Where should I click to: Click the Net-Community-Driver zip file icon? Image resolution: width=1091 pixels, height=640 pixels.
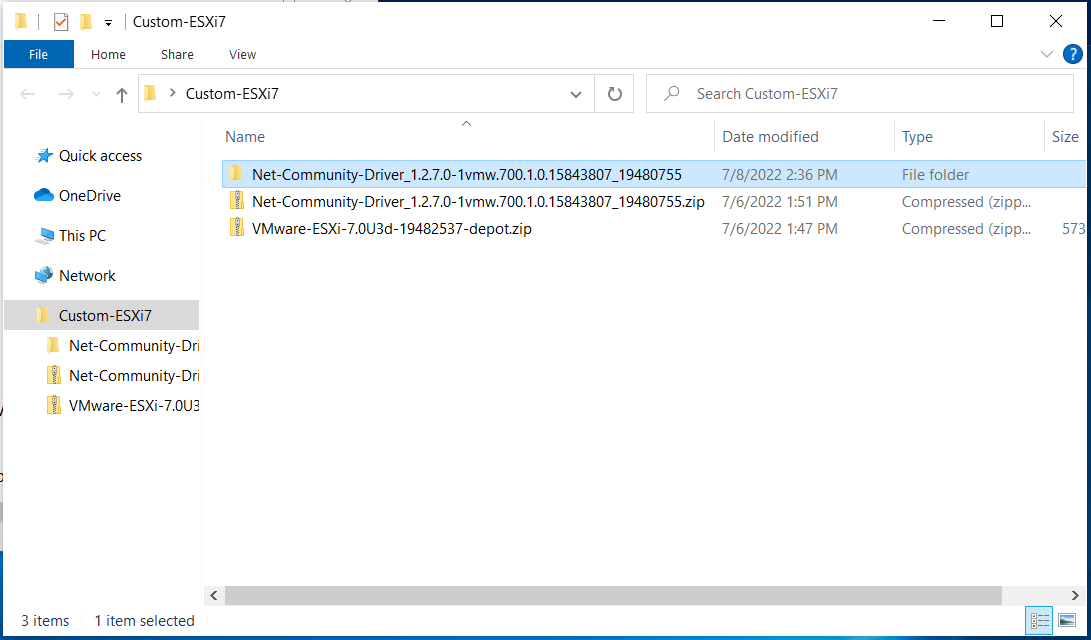[237, 201]
